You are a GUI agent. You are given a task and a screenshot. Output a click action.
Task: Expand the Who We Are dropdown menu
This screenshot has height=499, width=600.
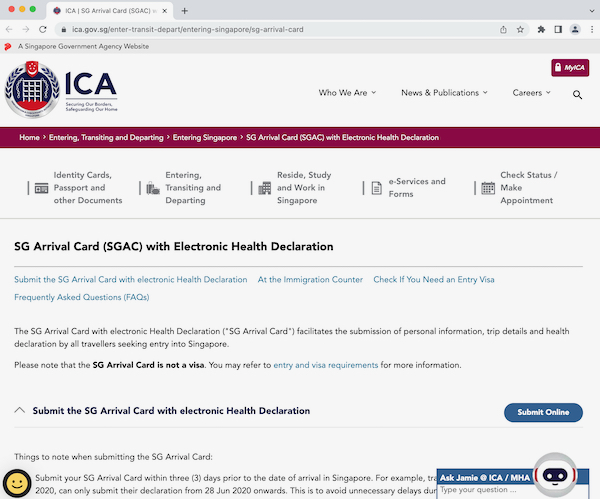coord(347,93)
